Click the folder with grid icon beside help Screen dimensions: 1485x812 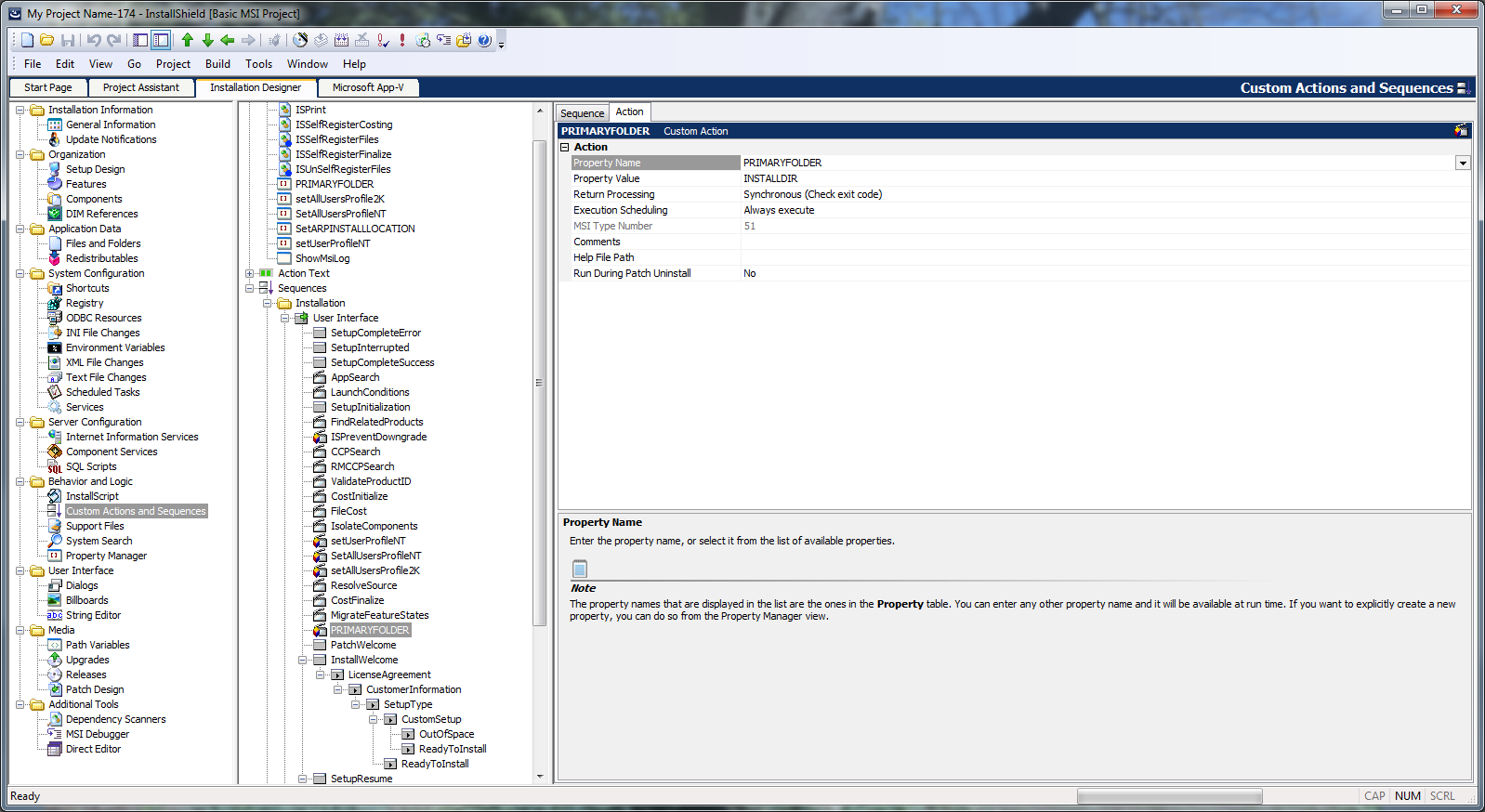click(x=464, y=40)
